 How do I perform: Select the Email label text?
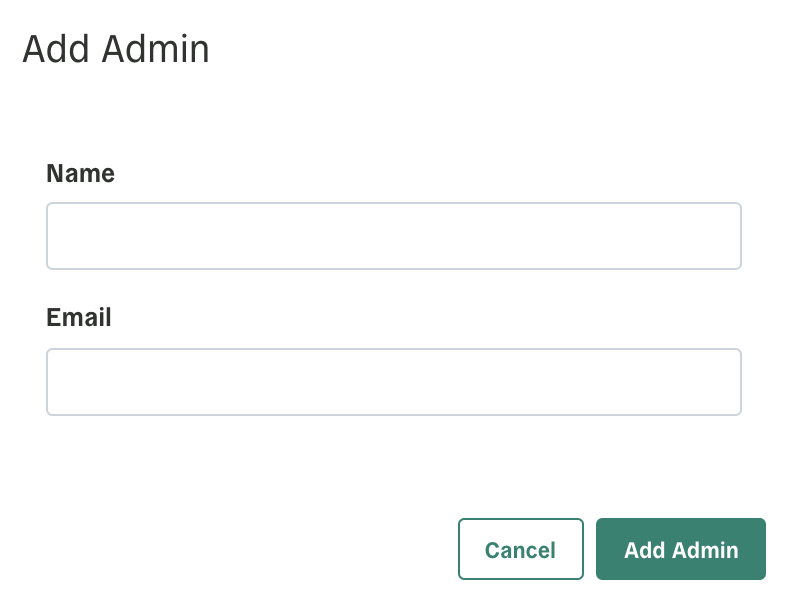[79, 317]
